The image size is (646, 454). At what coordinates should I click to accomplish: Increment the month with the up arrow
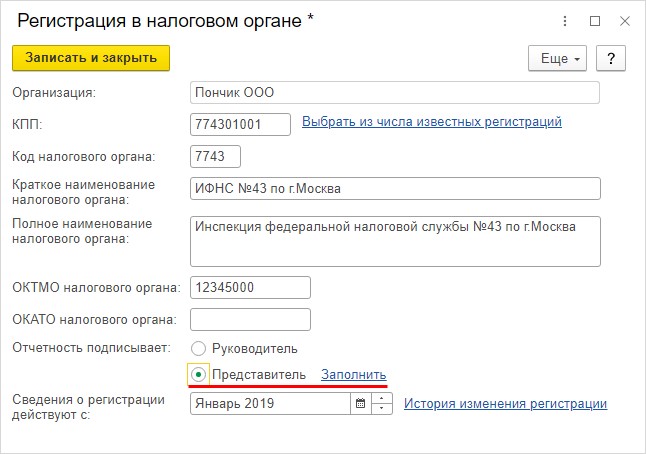[382, 398]
